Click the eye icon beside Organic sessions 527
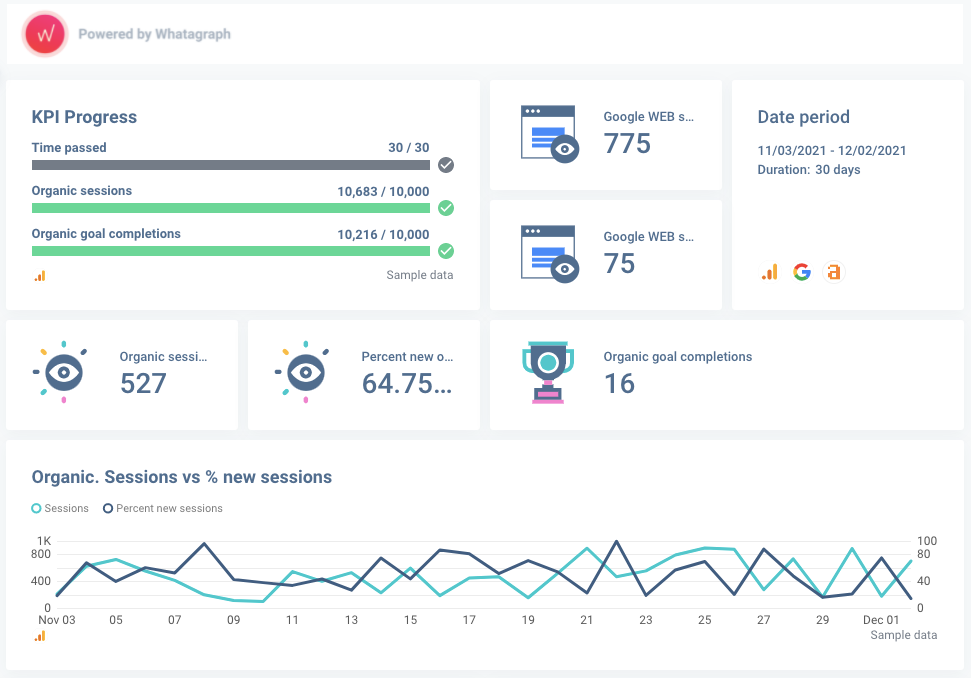 coord(60,372)
